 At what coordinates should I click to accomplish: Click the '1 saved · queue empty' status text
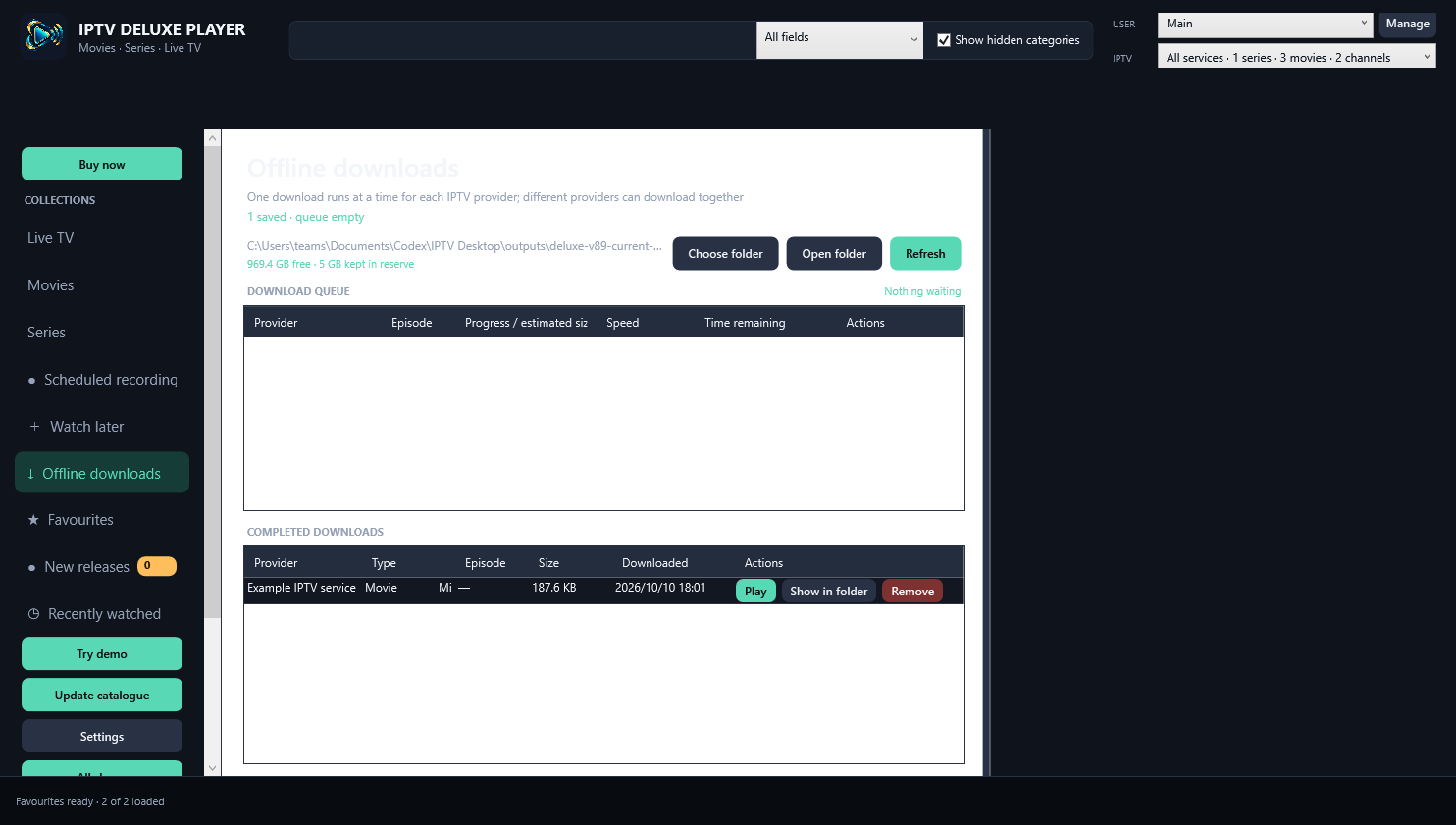305,217
